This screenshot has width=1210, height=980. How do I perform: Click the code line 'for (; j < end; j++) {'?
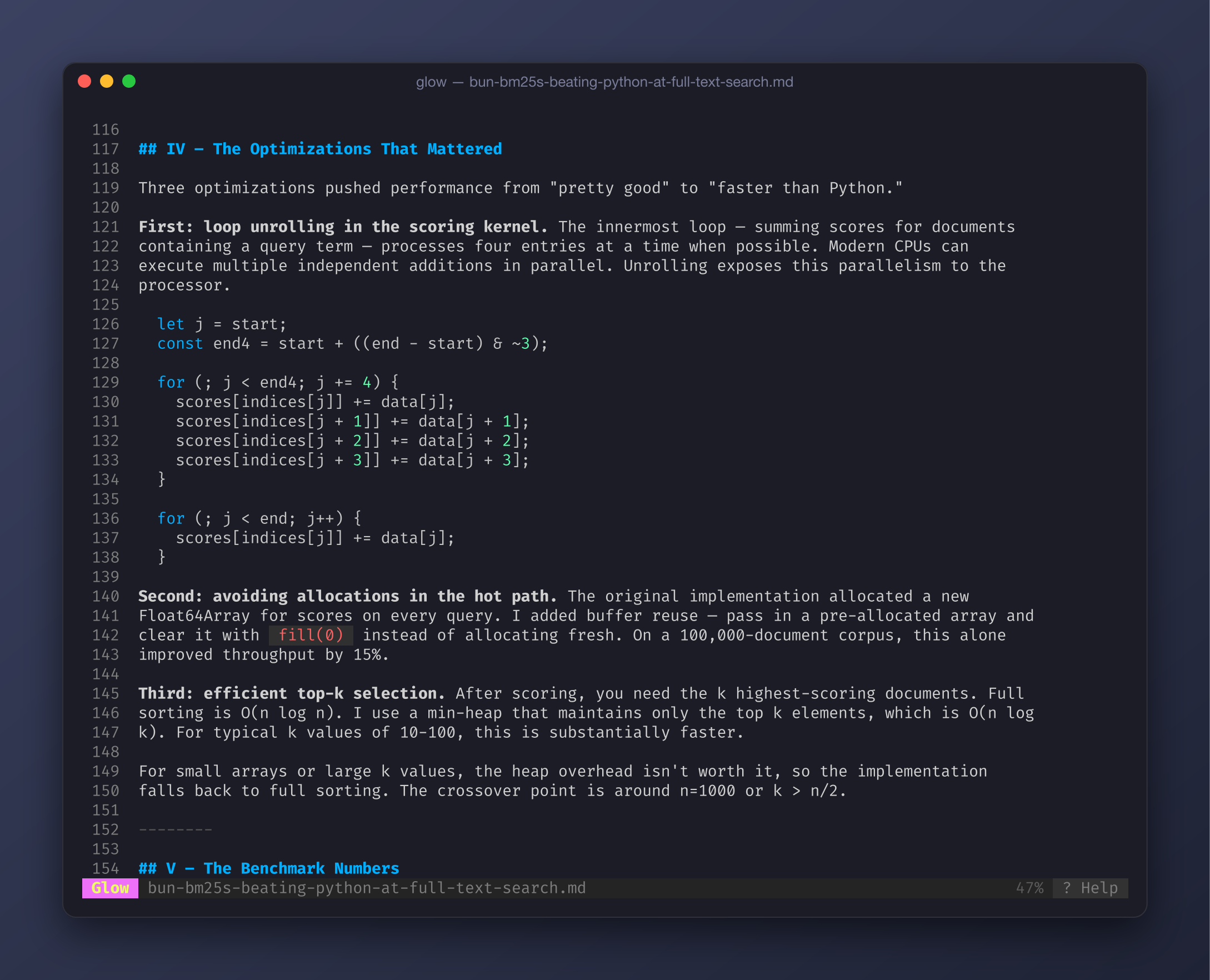tap(259, 518)
